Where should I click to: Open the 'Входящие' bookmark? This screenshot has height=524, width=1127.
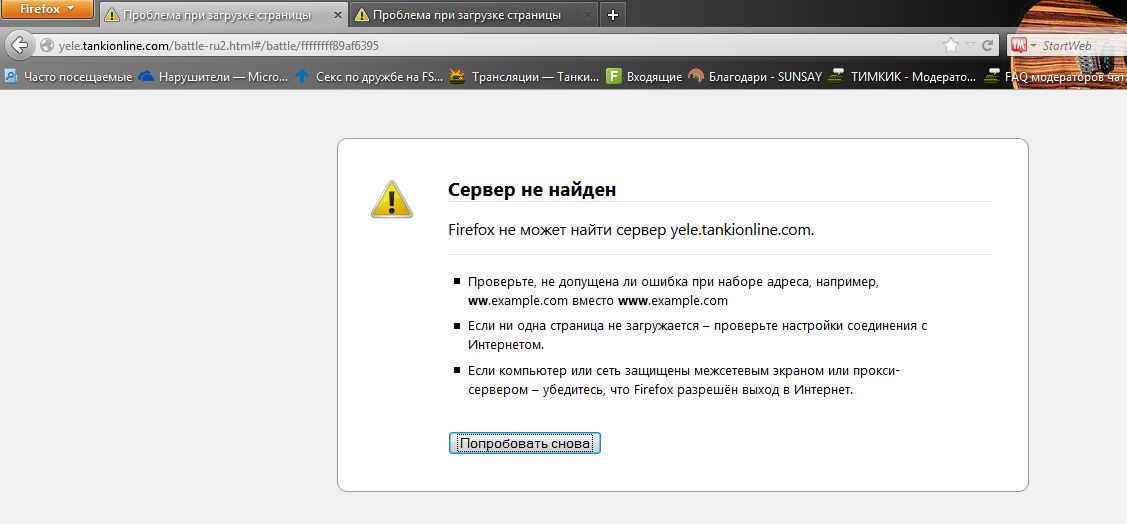644,76
